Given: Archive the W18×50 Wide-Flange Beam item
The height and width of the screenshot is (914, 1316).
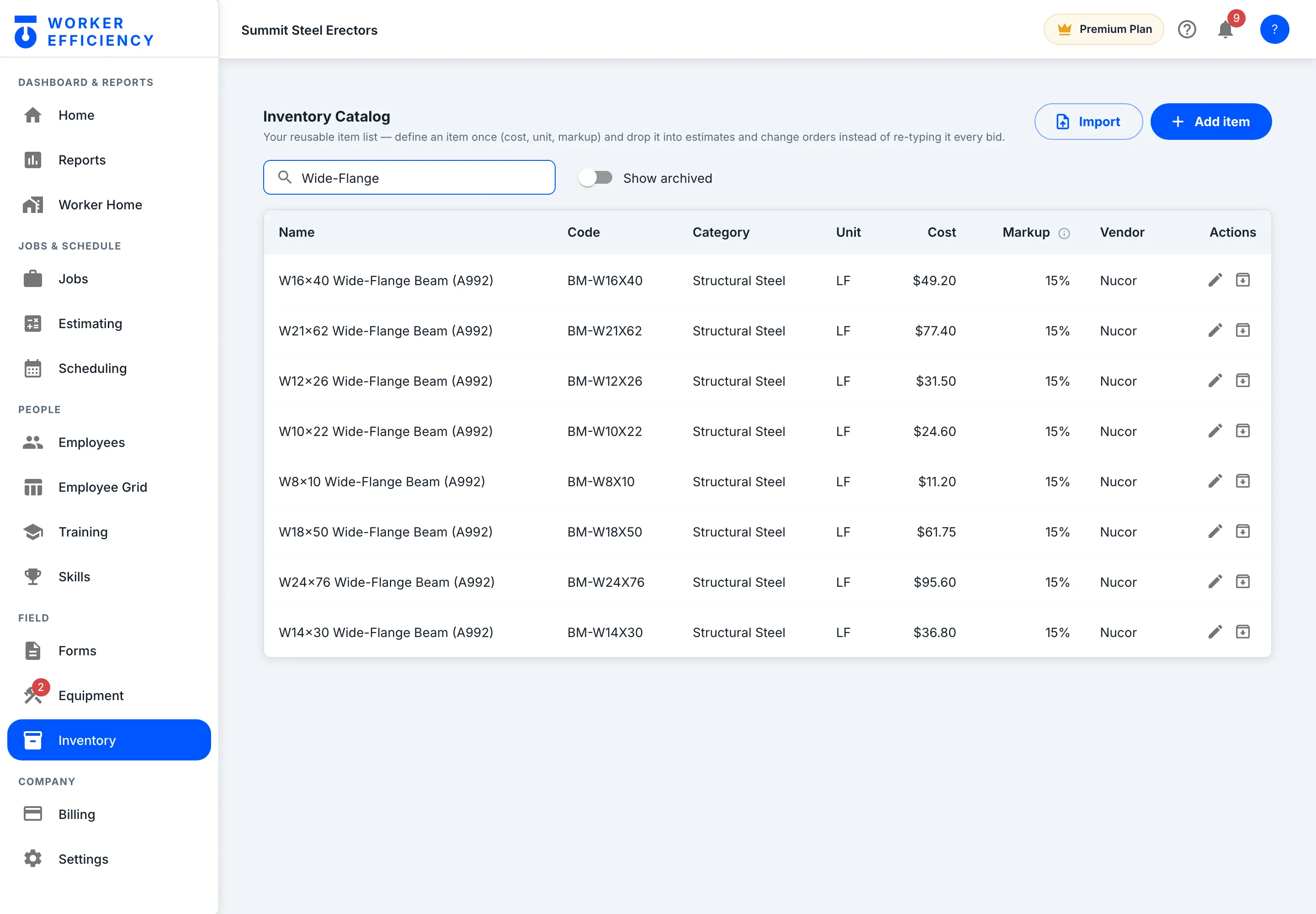Looking at the screenshot, I should [1243, 531].
